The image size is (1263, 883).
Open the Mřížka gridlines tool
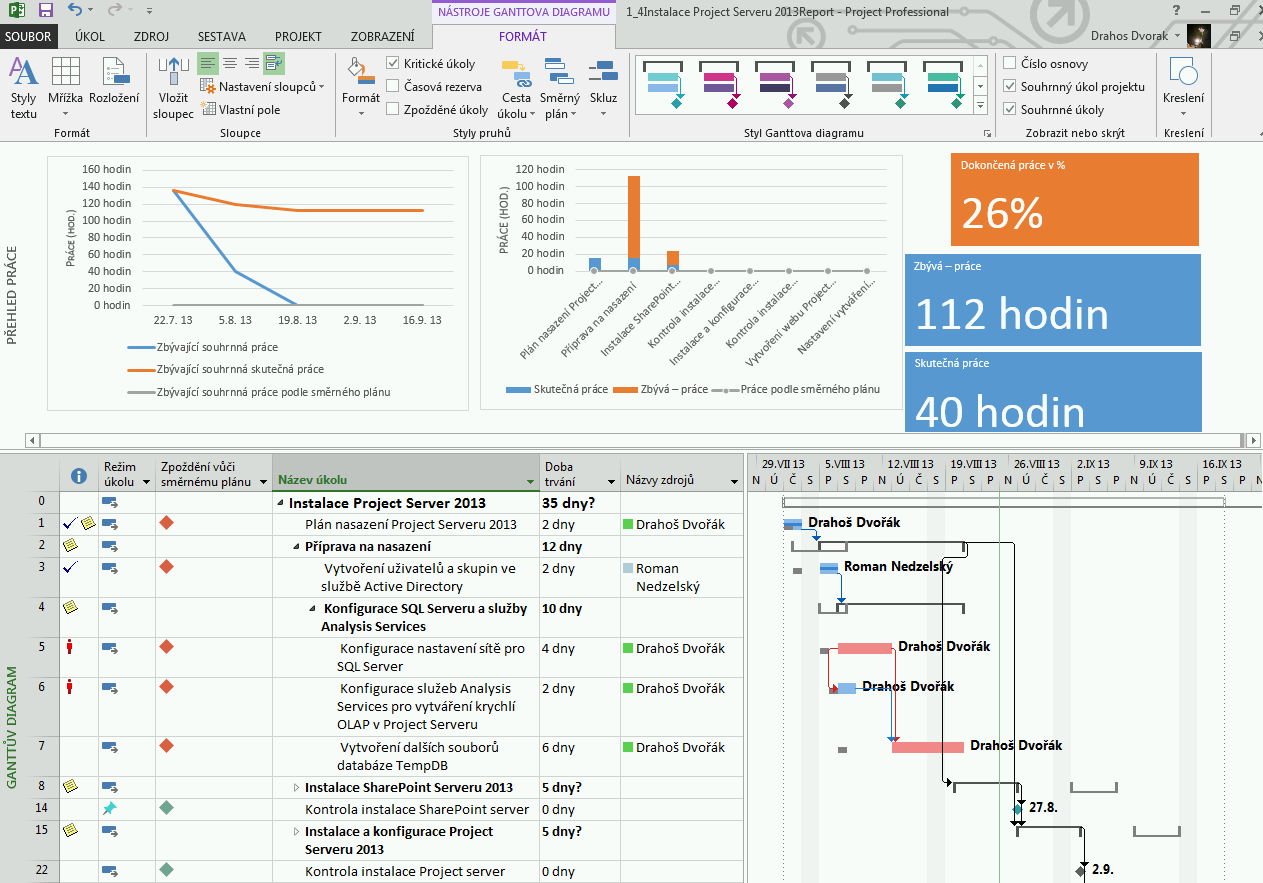click(66, 88)
